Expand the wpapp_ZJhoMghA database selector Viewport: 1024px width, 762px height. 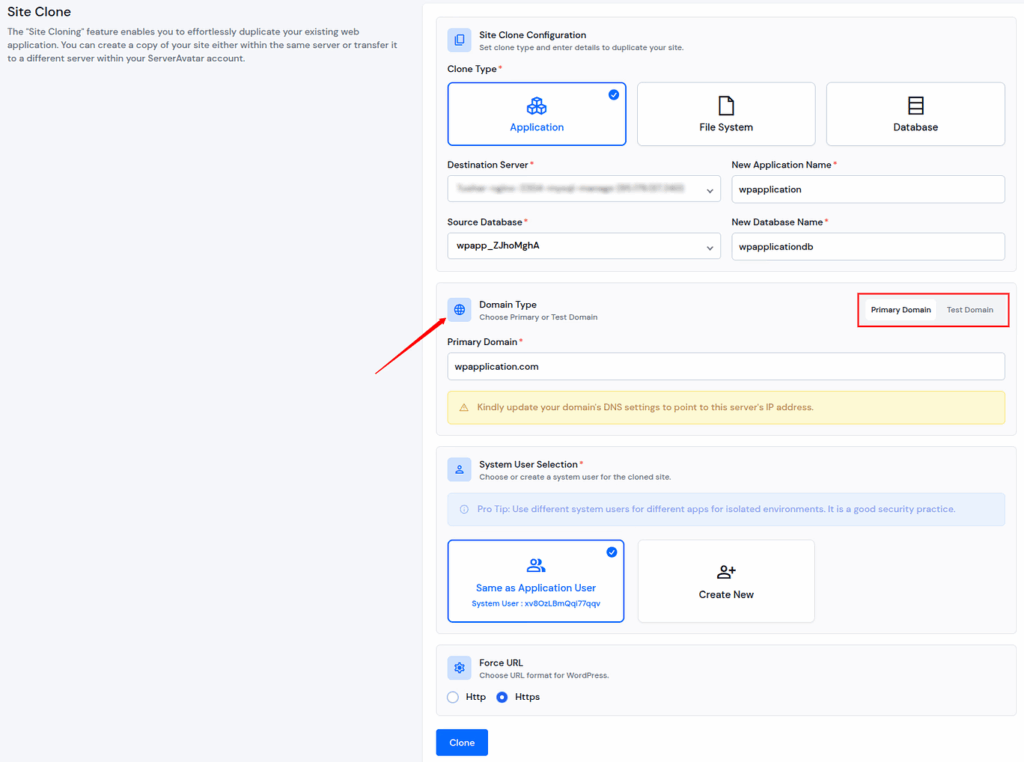[584, 246]
